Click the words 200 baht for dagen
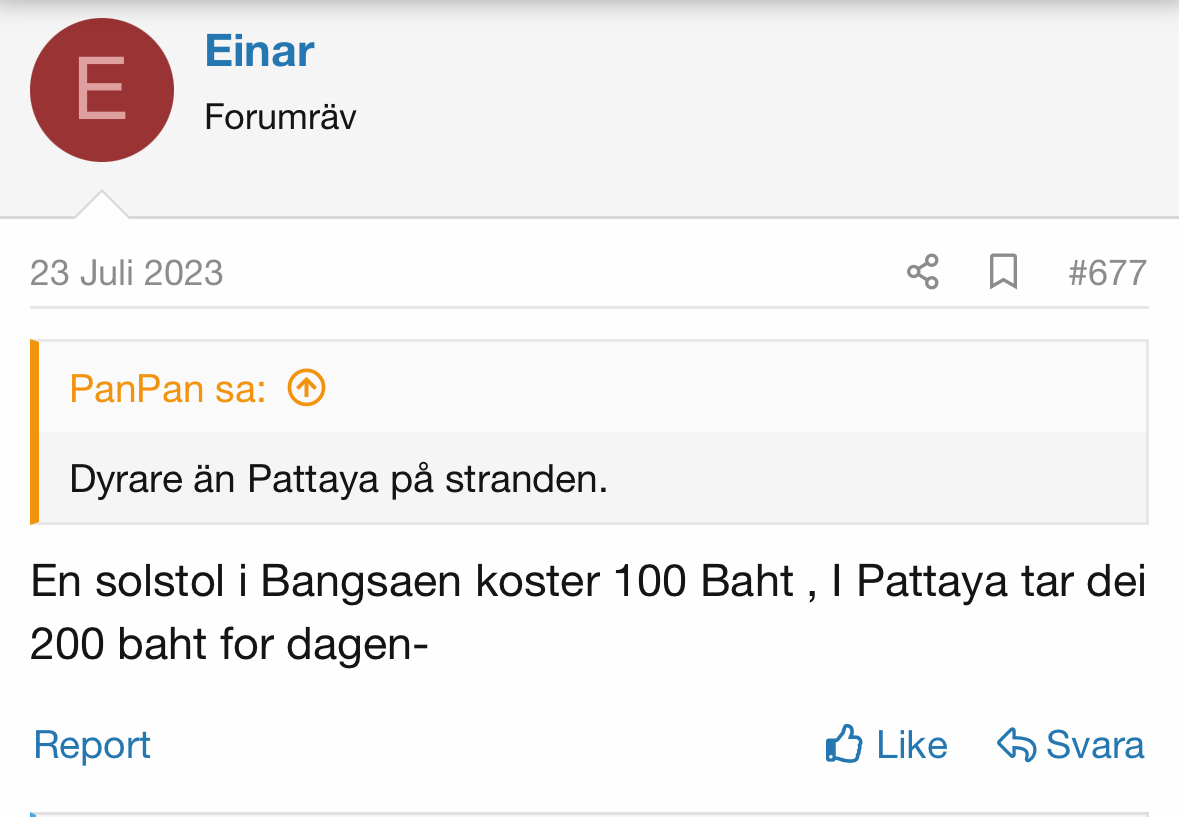The height and width of the screenshot is (817, 1179). (229, 645)
